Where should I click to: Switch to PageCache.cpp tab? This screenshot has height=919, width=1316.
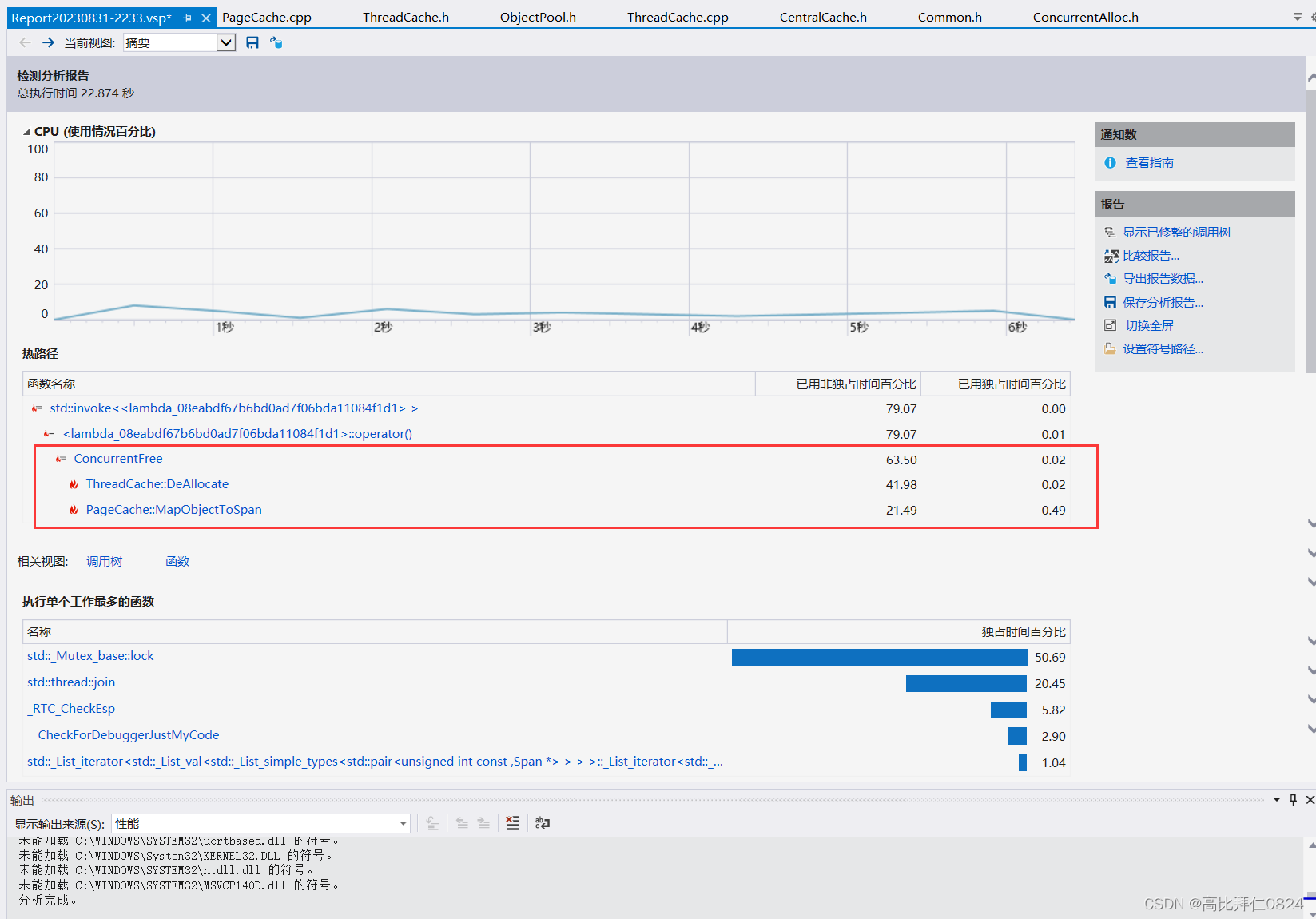click(x=267, y=17)
